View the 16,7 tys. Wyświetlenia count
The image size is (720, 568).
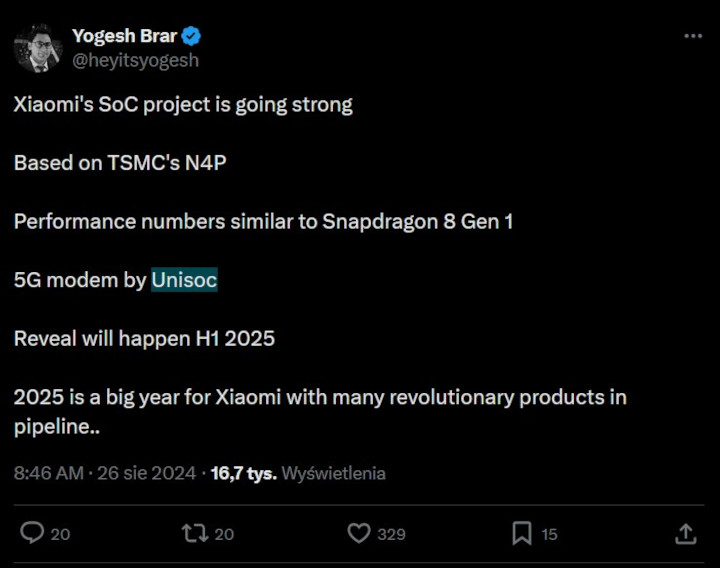298,473
